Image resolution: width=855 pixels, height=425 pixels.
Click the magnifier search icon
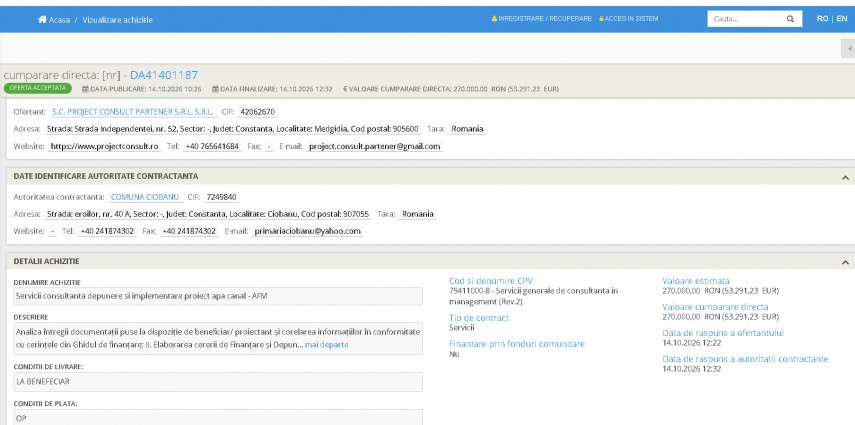pos(790,19)
